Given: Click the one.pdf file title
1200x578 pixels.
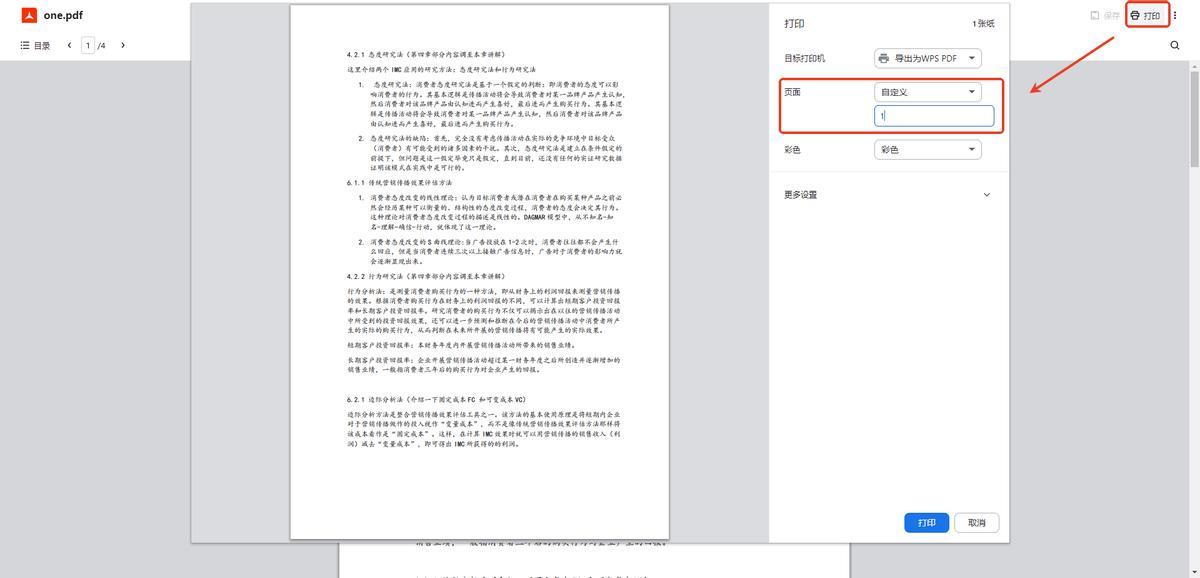Looking at the screenshot, I should (x=61, y=15).
